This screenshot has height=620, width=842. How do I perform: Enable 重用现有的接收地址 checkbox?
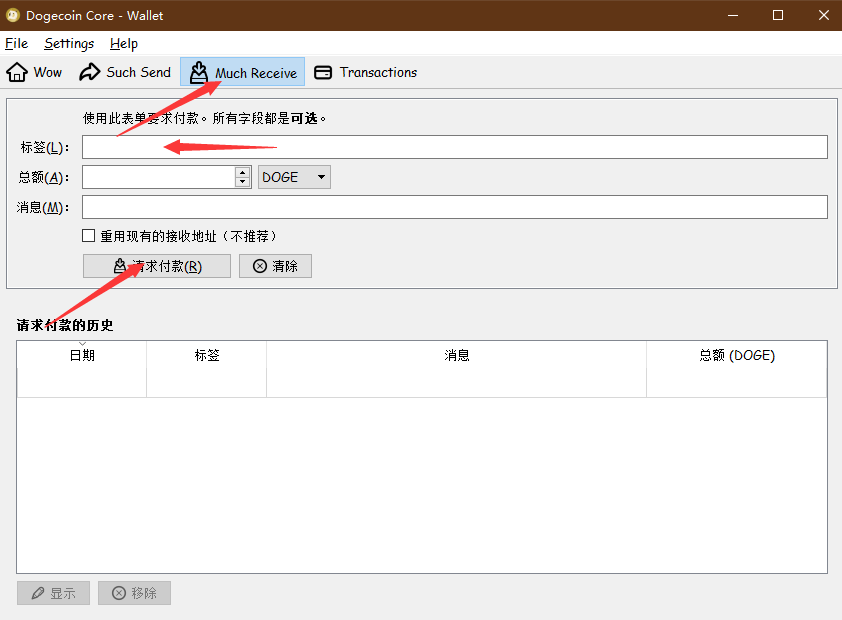tap(89, 236)
